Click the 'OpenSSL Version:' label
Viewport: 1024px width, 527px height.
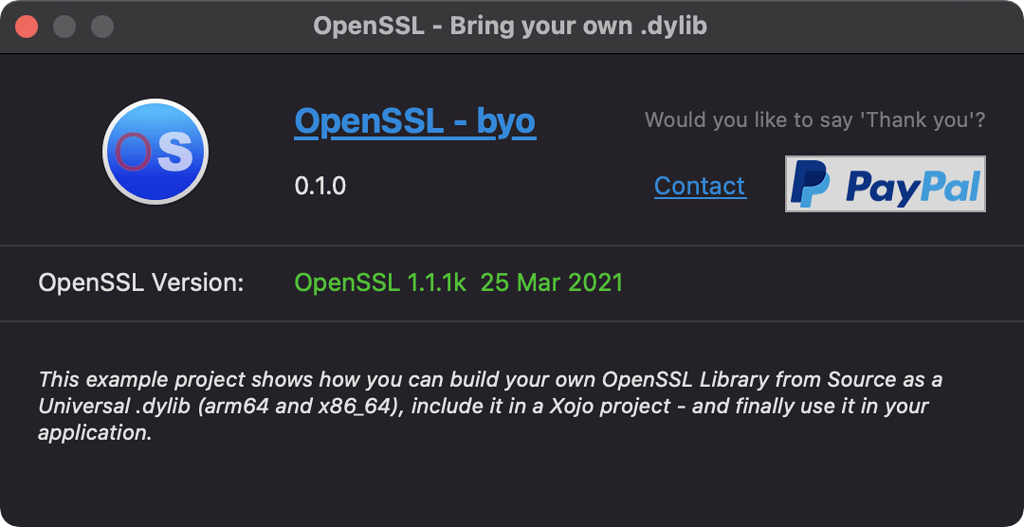pyautogui.click(x=141, y=283)
